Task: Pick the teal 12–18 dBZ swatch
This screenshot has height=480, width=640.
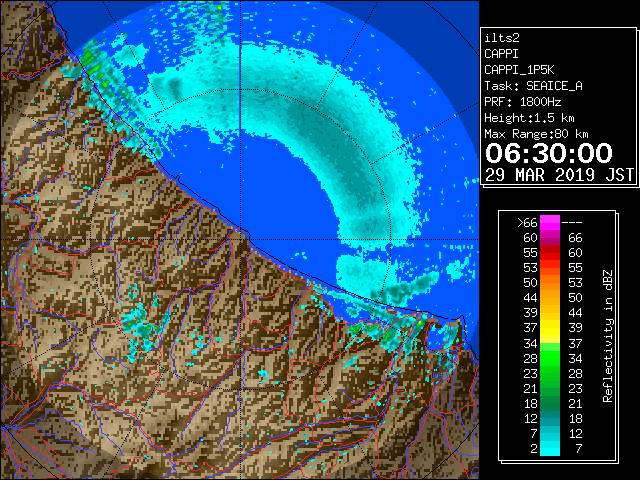Action: tap(550, 418)
